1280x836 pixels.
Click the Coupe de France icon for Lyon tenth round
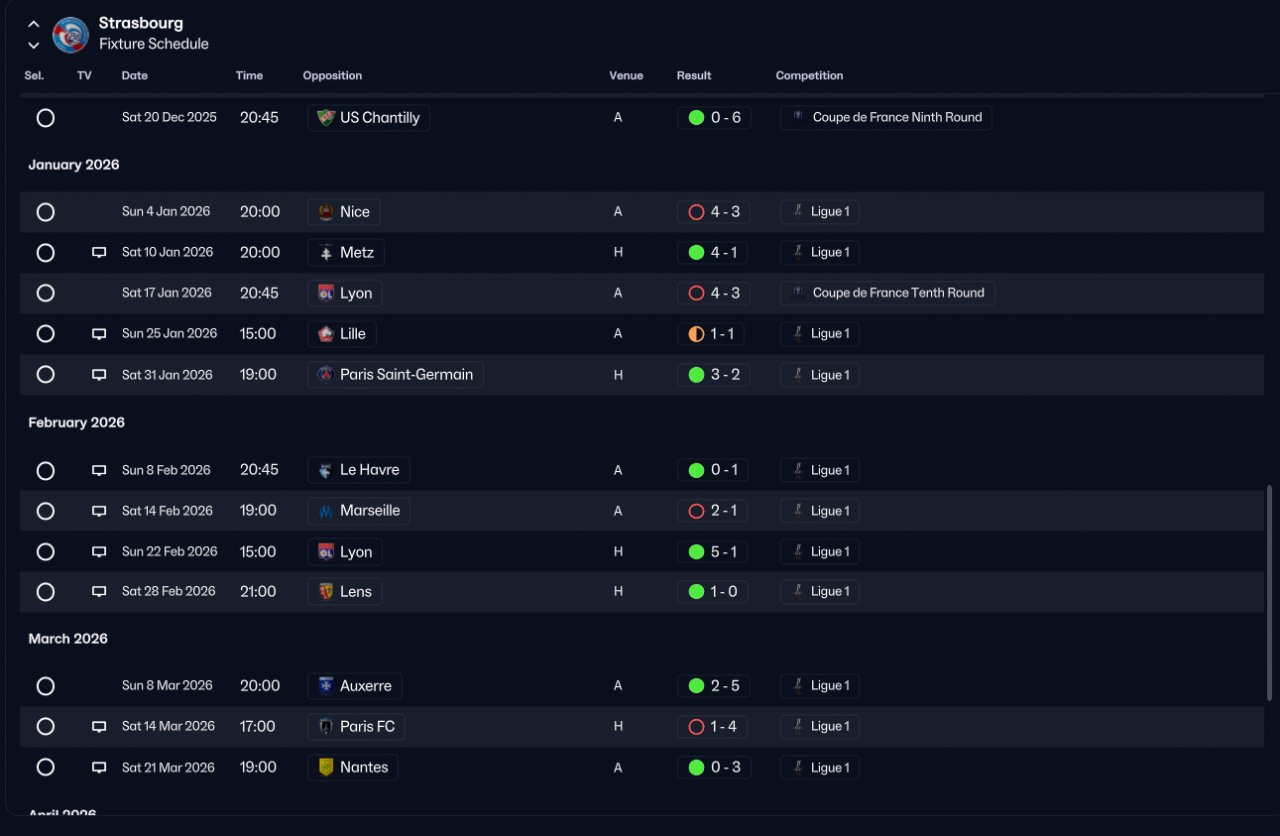point(798,293)
